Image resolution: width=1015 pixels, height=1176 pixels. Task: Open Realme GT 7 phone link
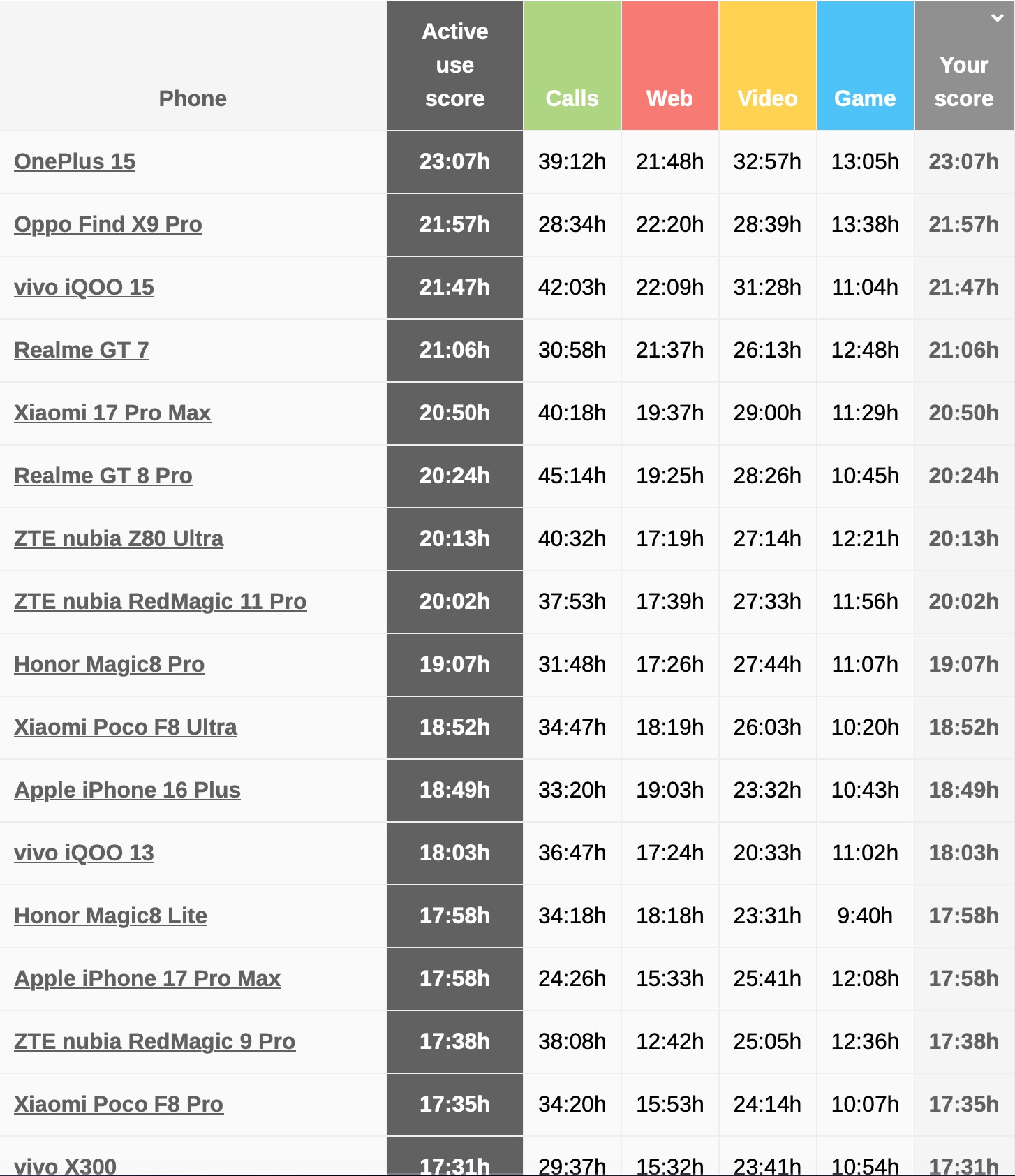pos(82,350)
